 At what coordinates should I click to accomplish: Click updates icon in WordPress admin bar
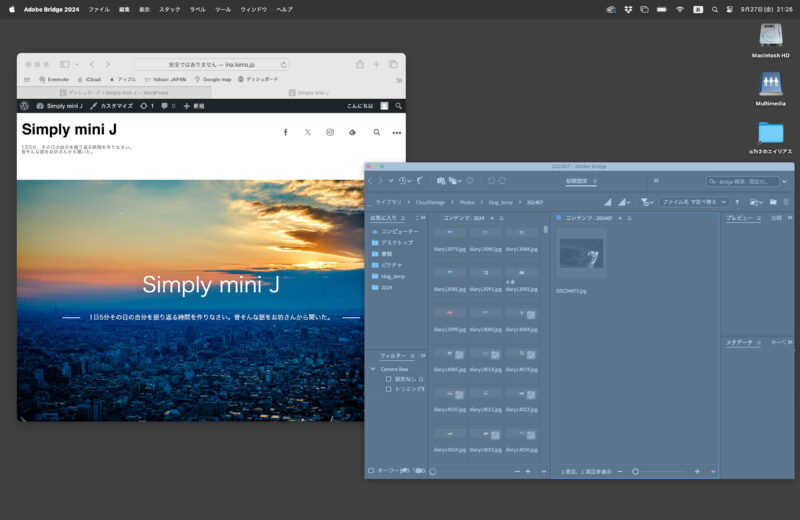[x=143, y=106]
